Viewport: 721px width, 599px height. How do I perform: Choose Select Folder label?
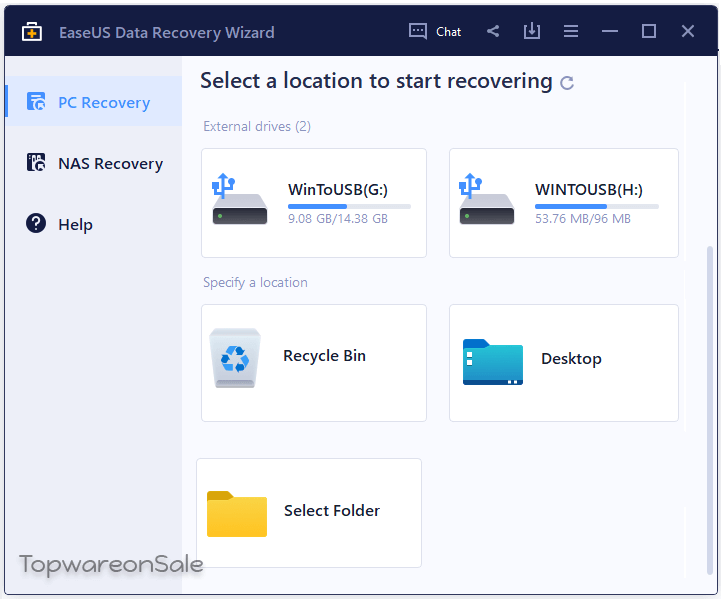(x=332, y=510)
